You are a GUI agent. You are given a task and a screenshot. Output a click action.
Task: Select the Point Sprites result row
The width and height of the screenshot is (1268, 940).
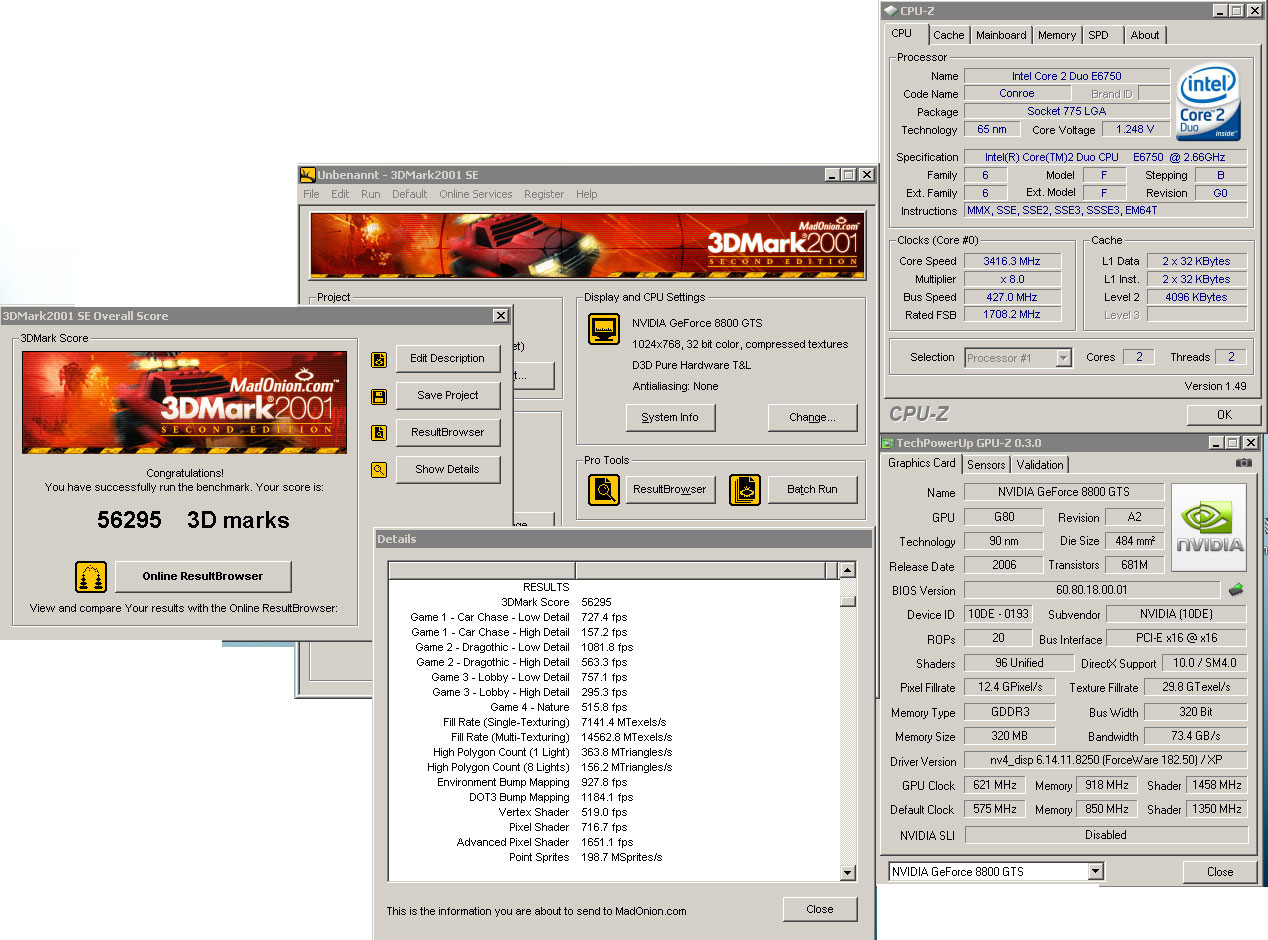click(x=614, y=857)
